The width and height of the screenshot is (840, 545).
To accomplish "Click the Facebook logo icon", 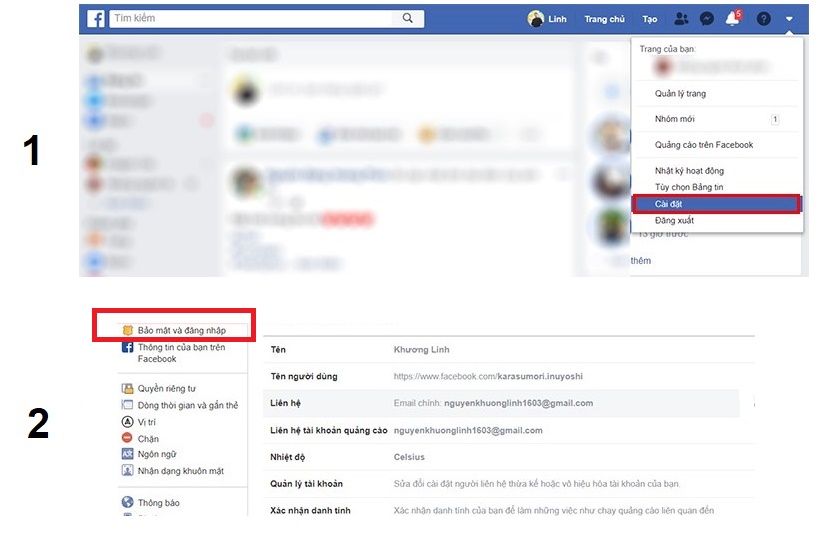I will [x=96, y=19].
